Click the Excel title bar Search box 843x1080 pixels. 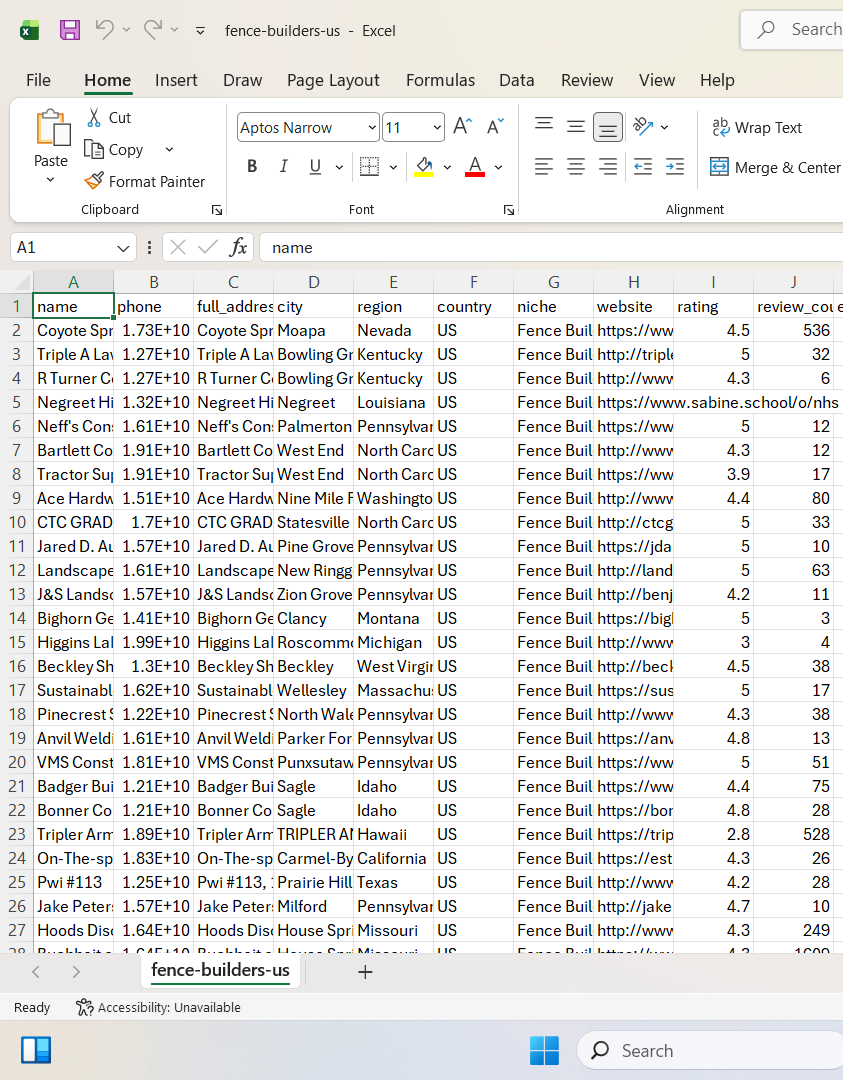tap(792, 30)
